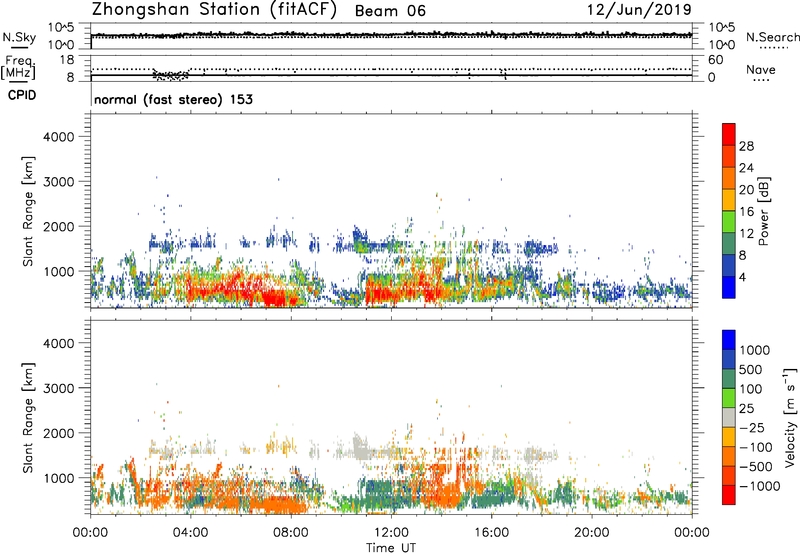Viewport: 800px width, 554px height.
Task: Click the '24' label on power colorbar
Action: 746,168
